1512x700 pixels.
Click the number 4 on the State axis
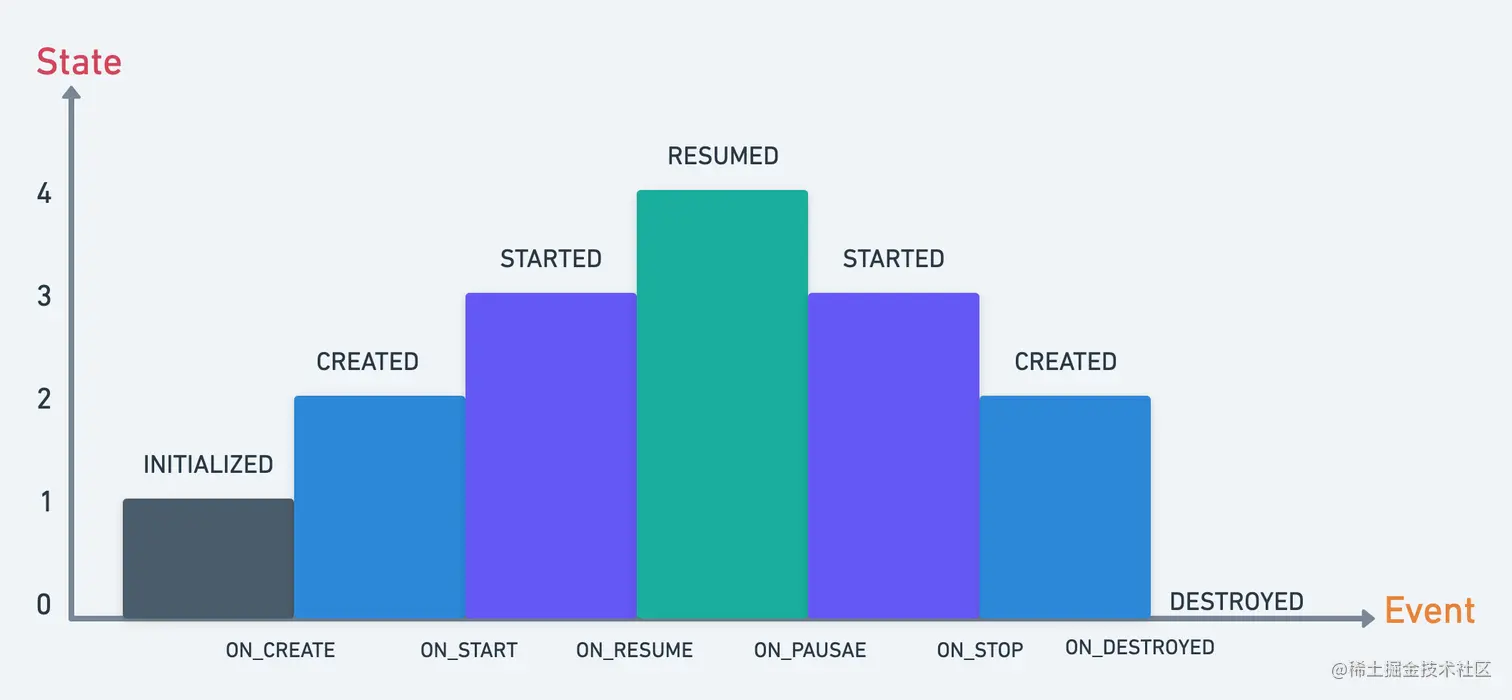[x=44, y=193]
